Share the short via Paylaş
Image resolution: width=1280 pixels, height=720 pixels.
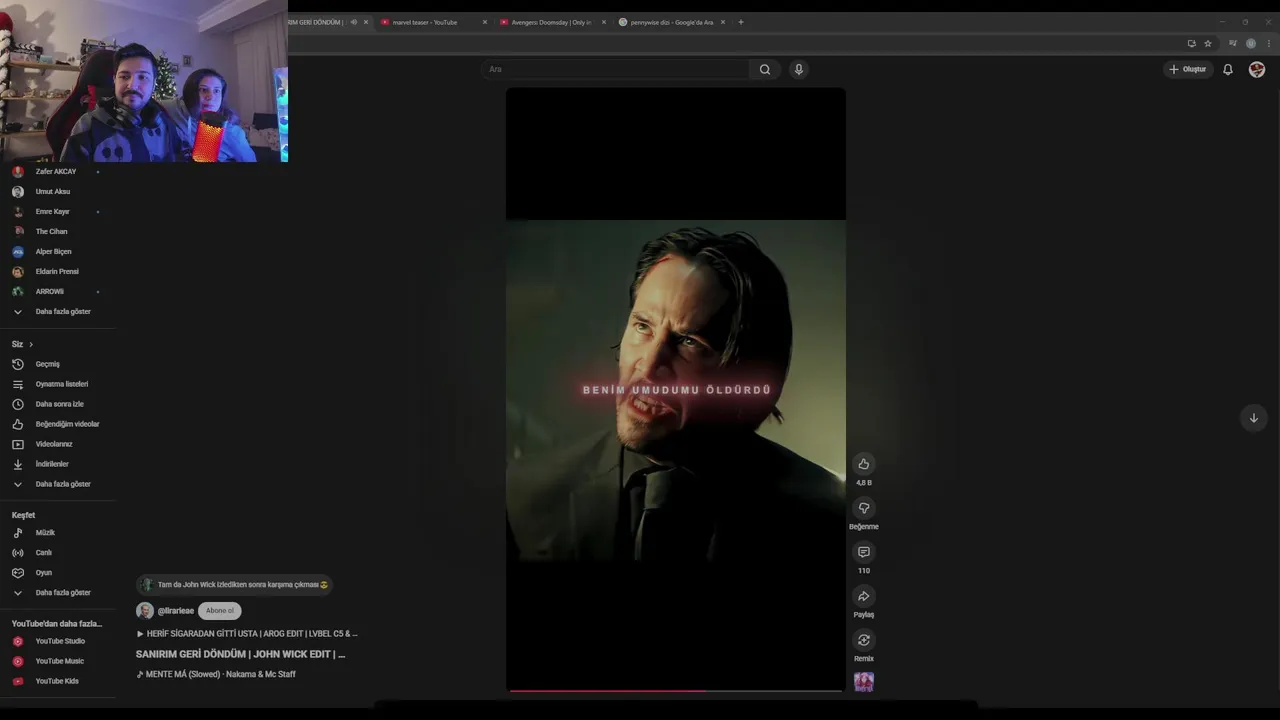tap(864, 596)
